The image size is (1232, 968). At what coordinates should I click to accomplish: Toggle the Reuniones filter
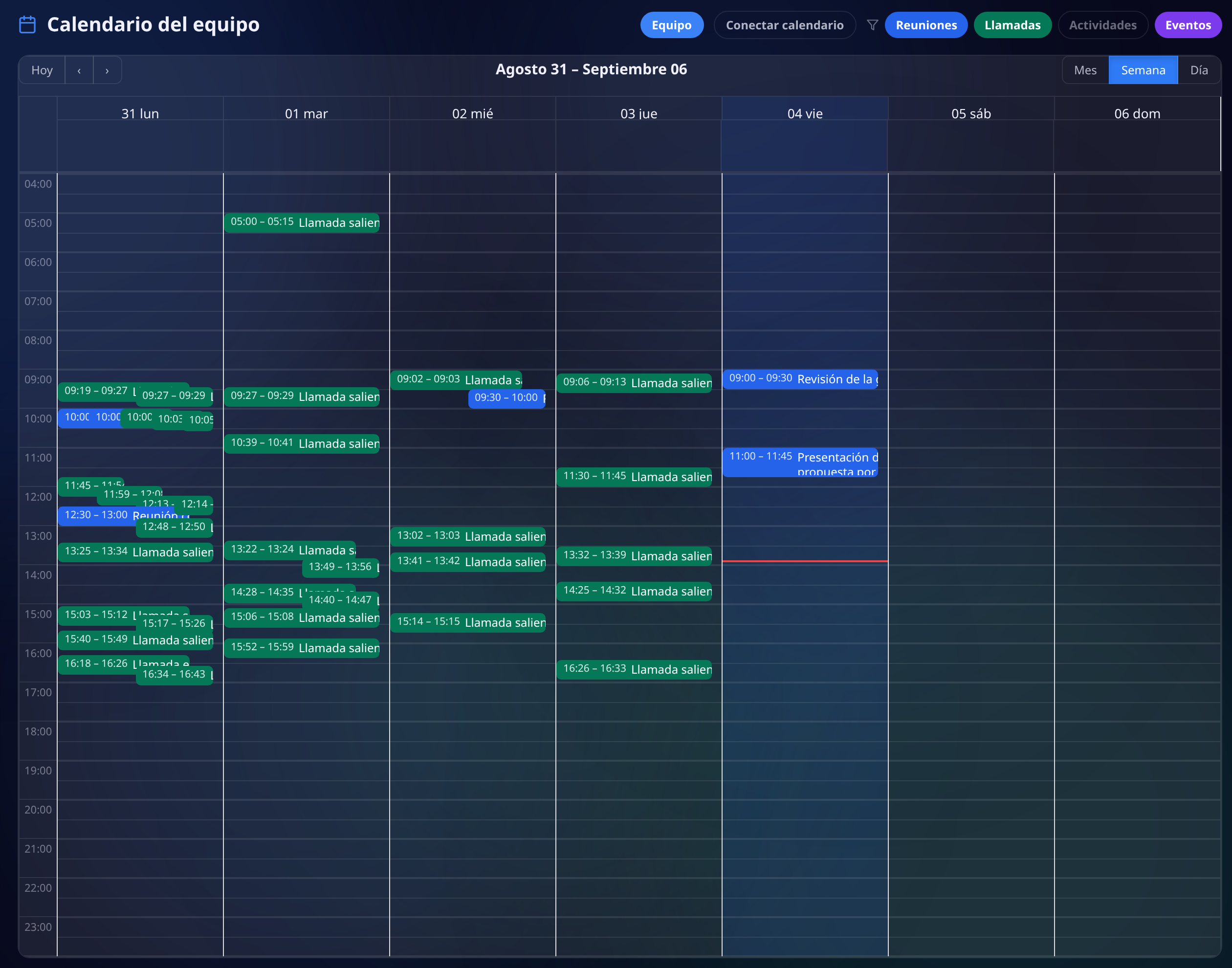pyautogui.click(x=926, y=25)
